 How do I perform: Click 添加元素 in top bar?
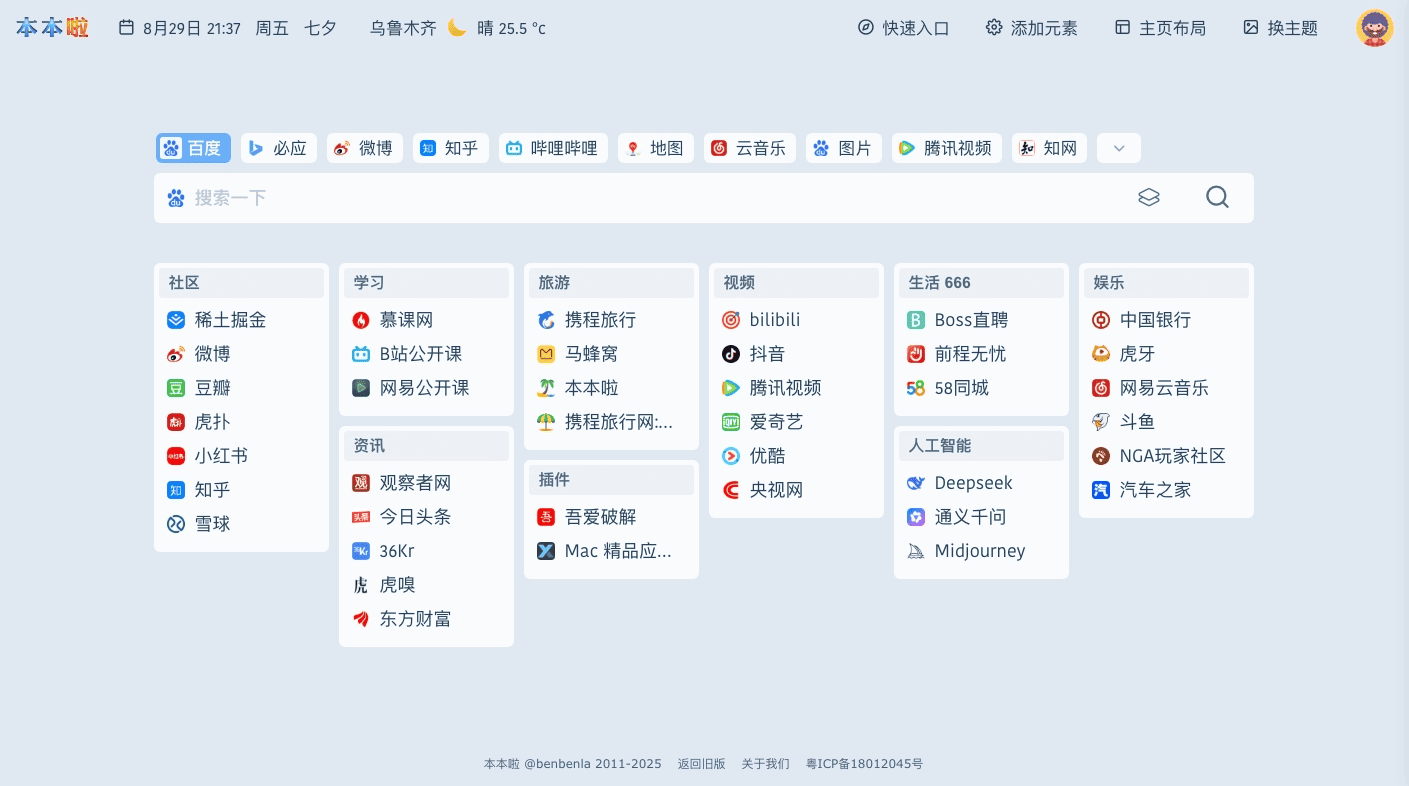click(x=1031, y=28)
